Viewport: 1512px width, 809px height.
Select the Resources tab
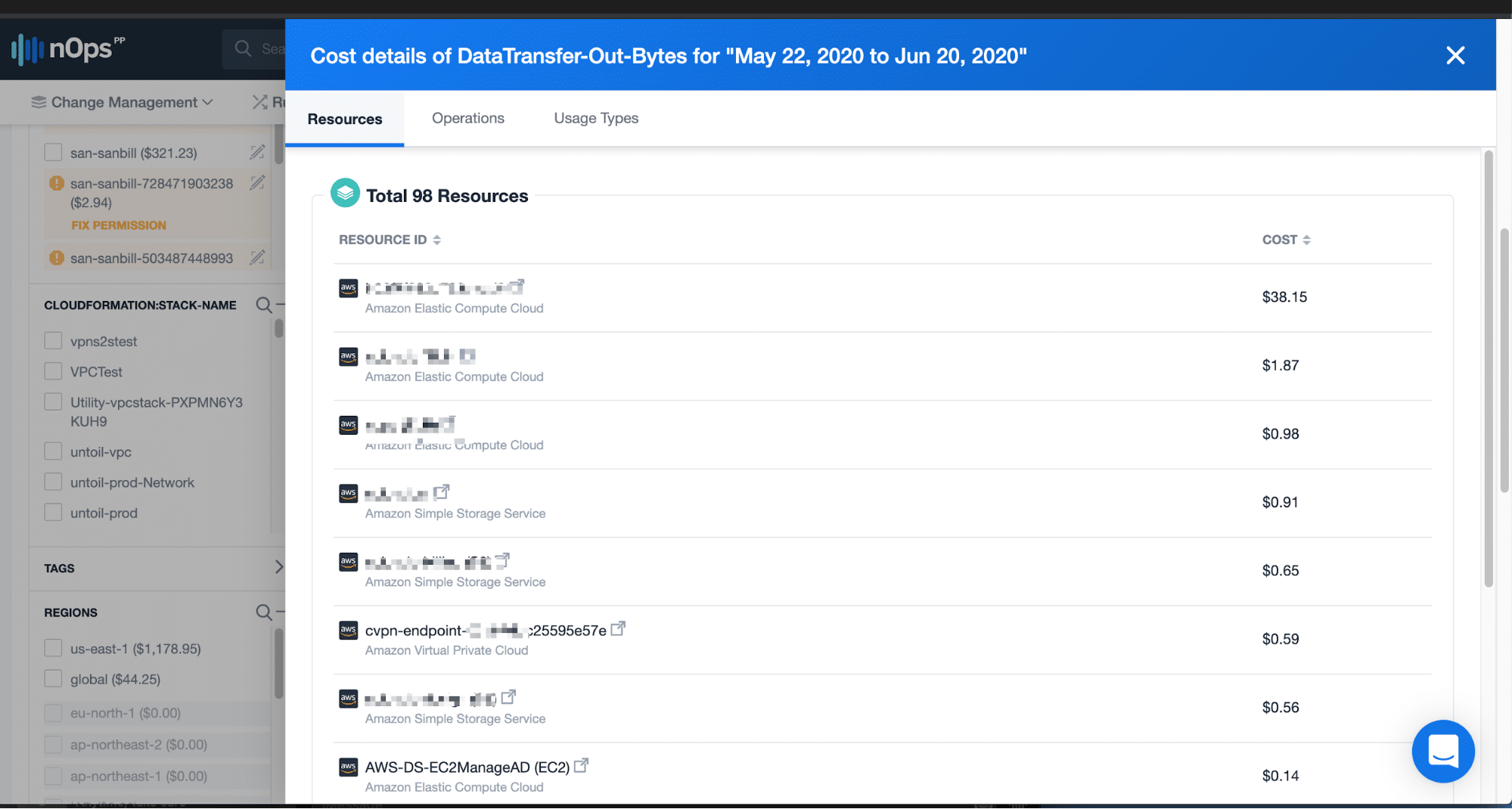point(345,119)
